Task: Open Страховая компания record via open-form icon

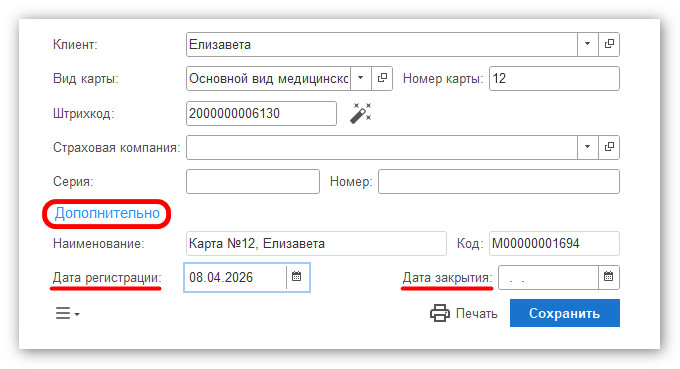Action: (609, 147)
